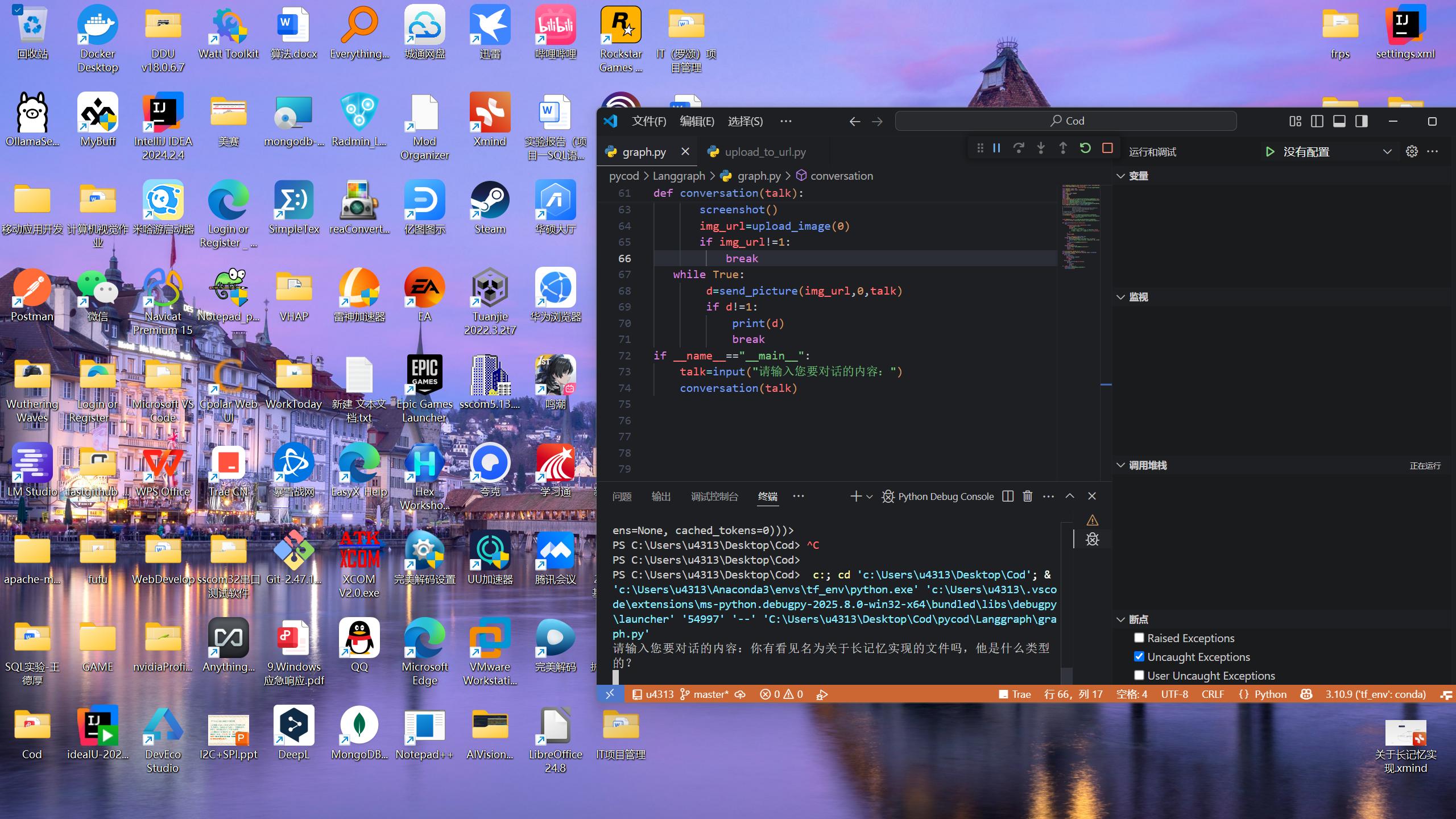Image resolution: width=1456 pixels, height=819 pixels.
Task: Open launch.json with the gear icon
Action: 1412,151
